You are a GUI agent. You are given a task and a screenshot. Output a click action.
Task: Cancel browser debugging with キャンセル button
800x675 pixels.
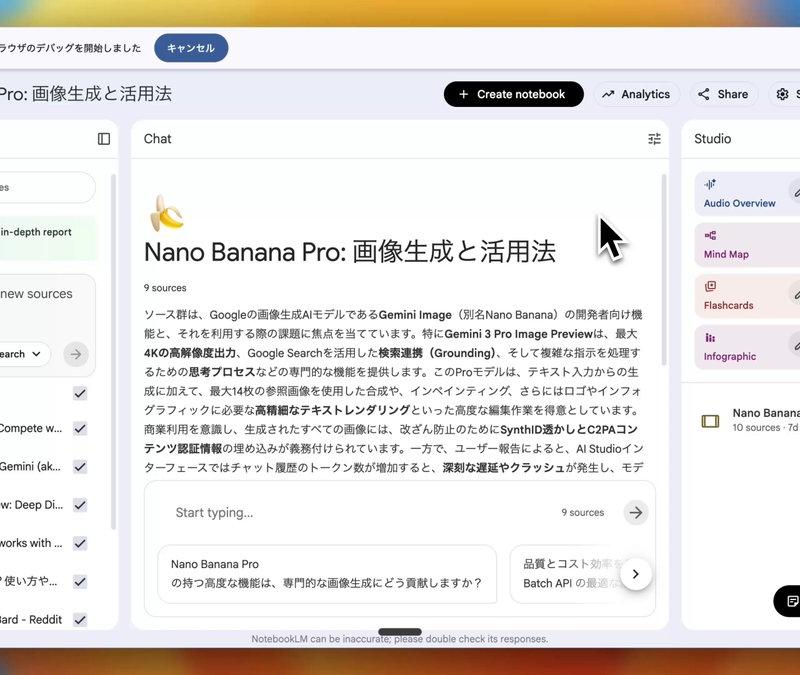click(191, 48)
